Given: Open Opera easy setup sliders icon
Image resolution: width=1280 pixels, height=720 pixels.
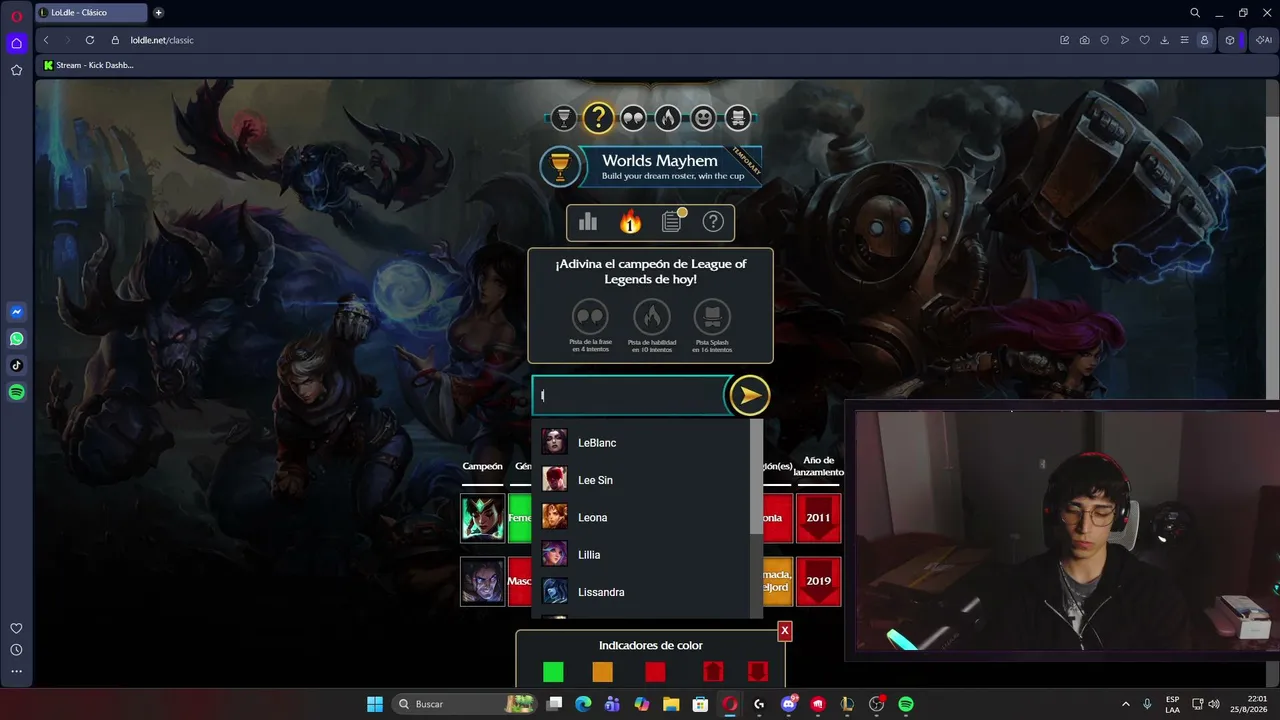Looking at the screenshot, I should (x=1185, y=40).
